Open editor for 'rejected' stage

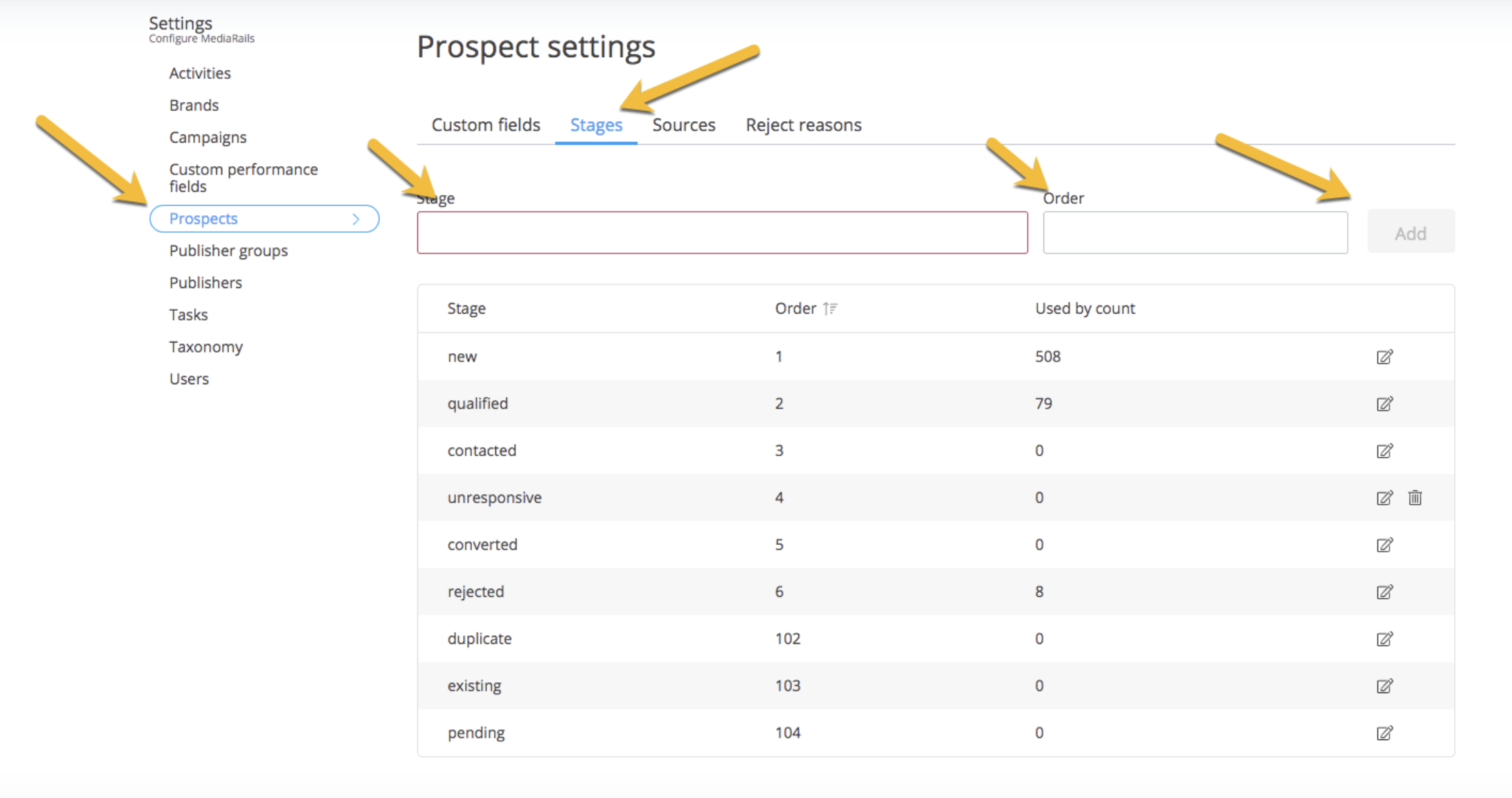(x=1384, y=592)
